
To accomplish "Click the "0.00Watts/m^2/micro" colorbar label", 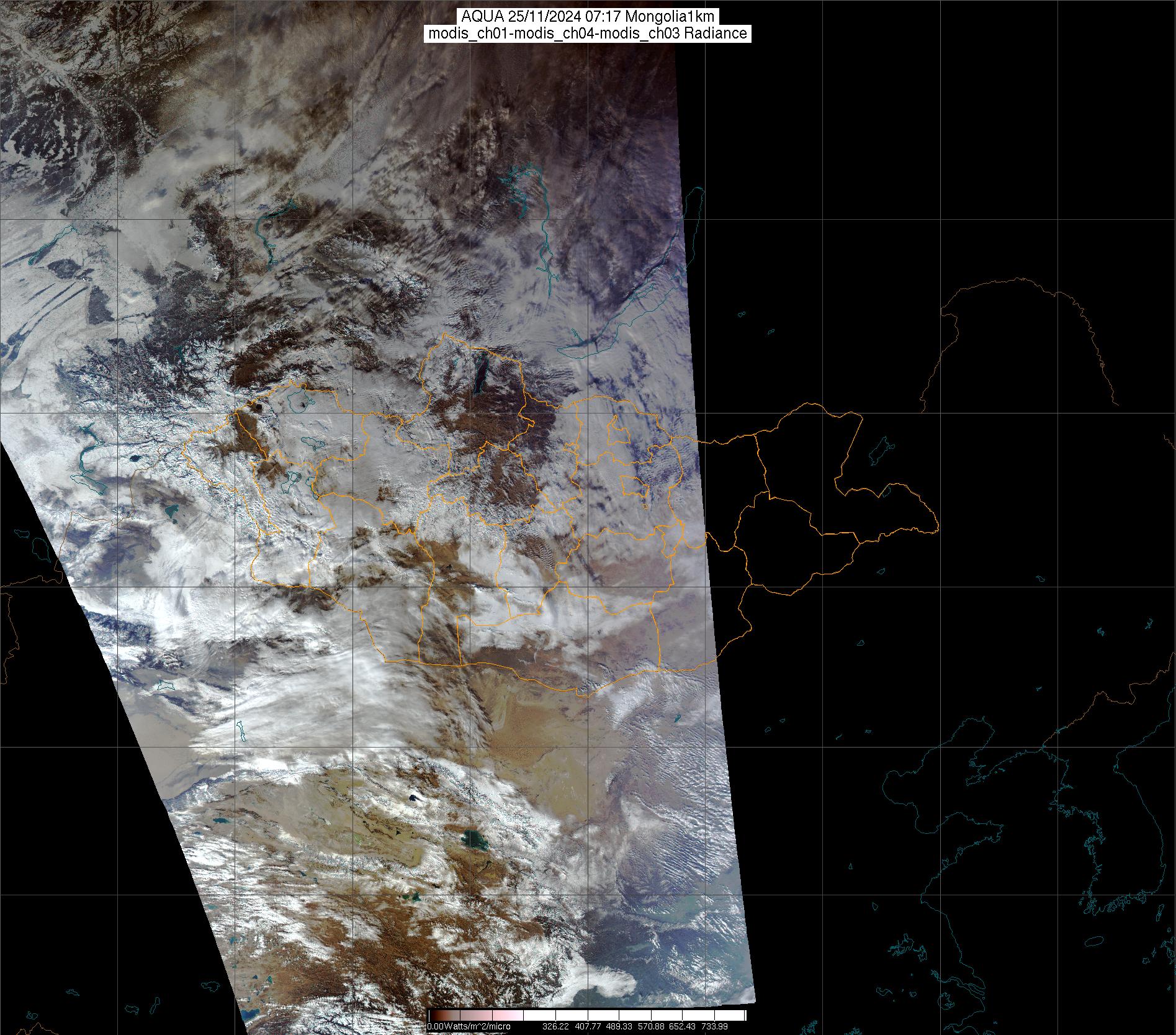I will pyautogui.click(x=469, y=1026).
